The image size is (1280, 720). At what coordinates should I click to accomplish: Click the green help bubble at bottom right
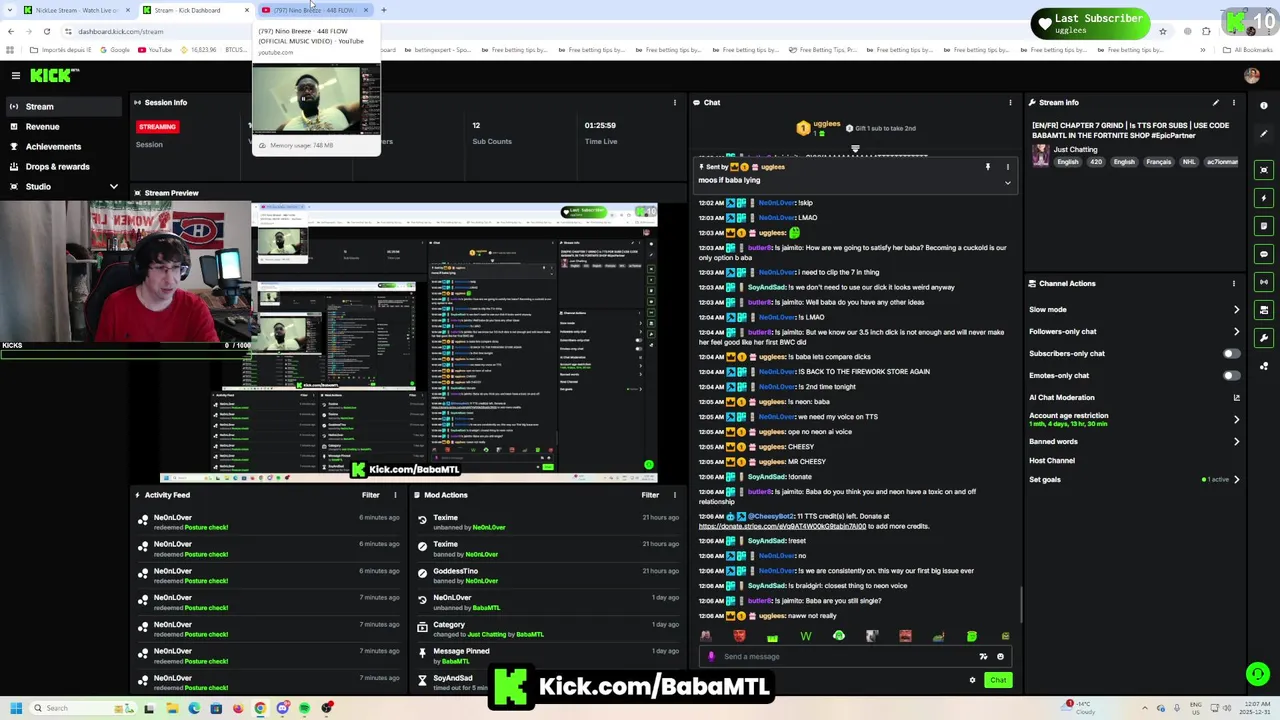pyautogui.click(x=1257, y=674)
